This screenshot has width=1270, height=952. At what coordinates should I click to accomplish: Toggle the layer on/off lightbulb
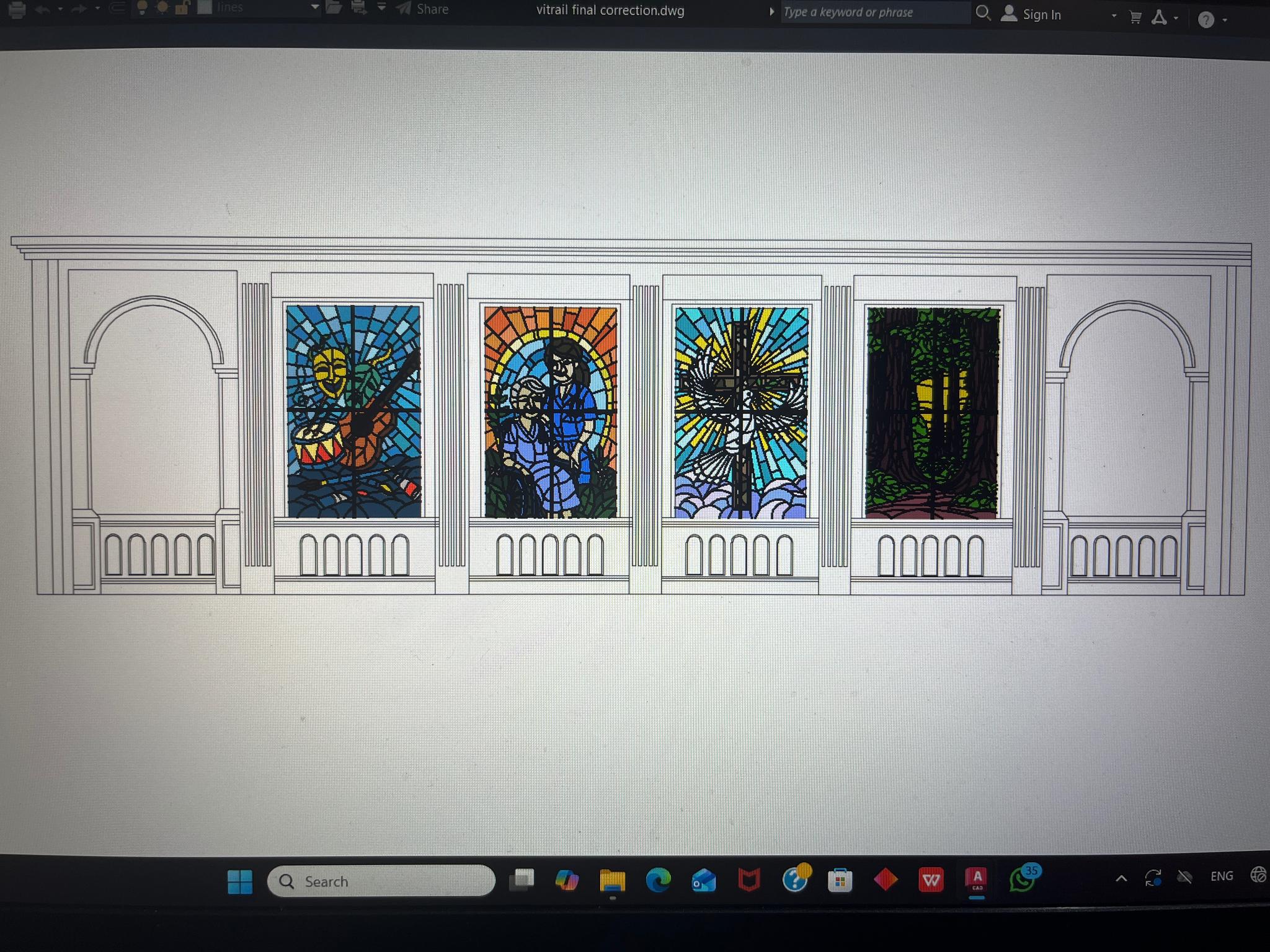coord(142,7)
